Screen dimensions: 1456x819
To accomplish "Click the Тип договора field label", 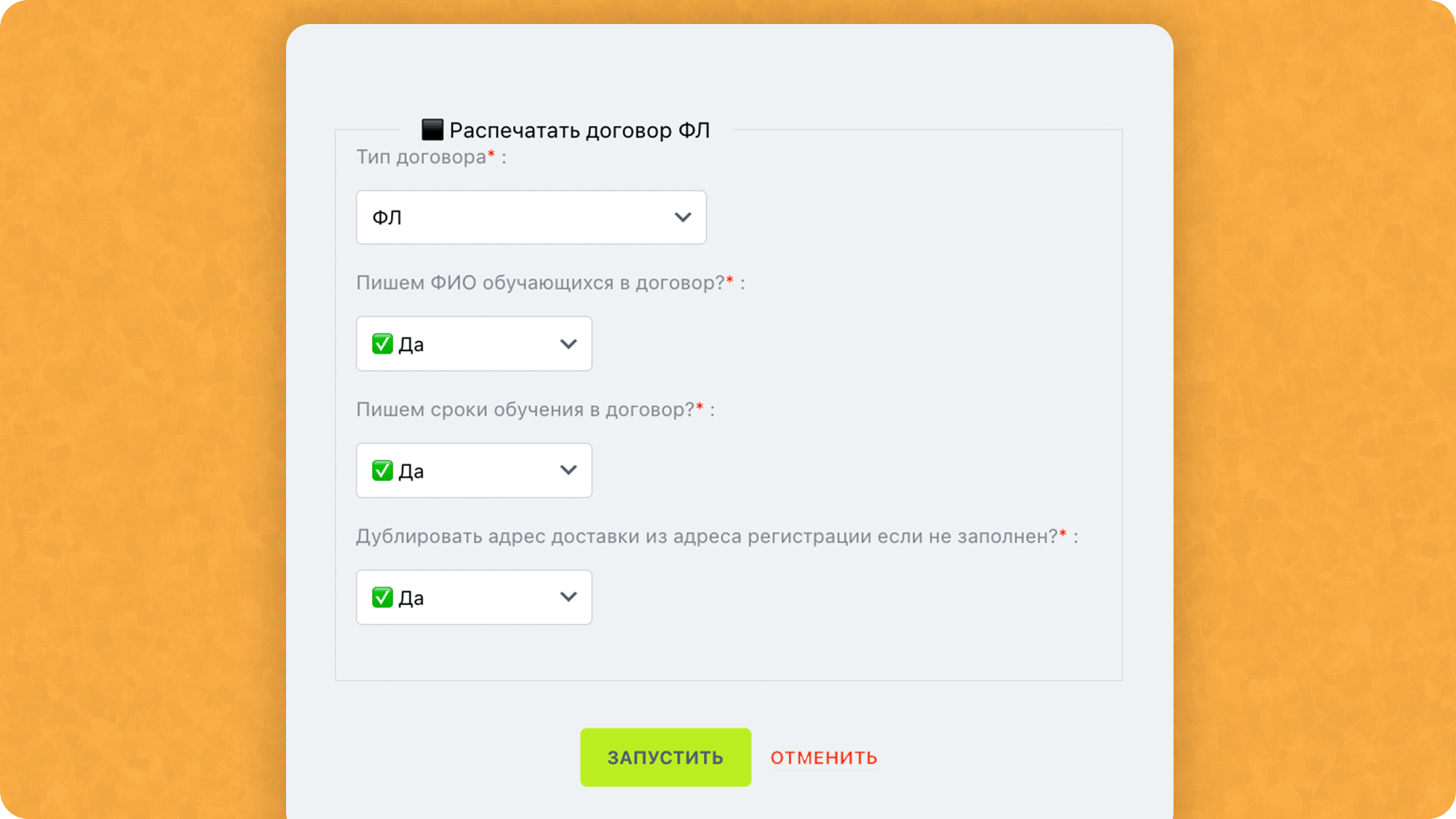I will (421, 157).
